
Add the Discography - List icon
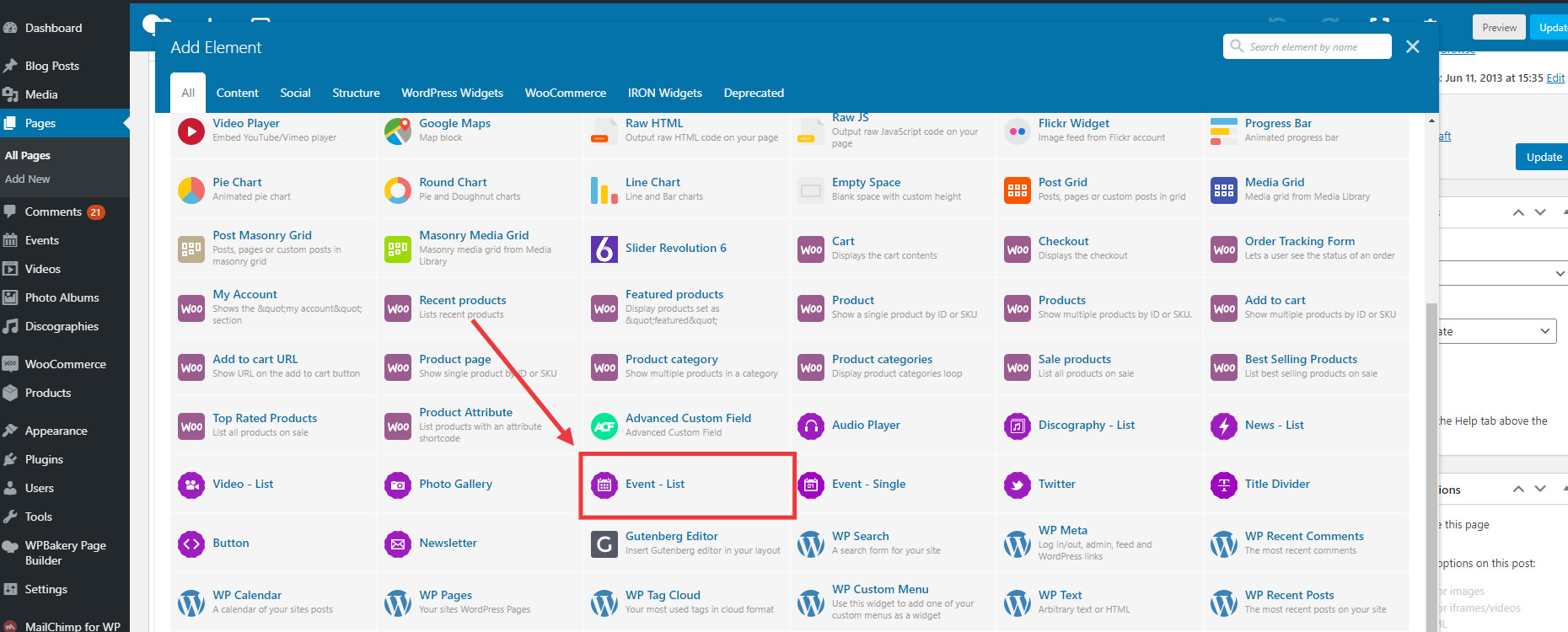(1018, 426)
